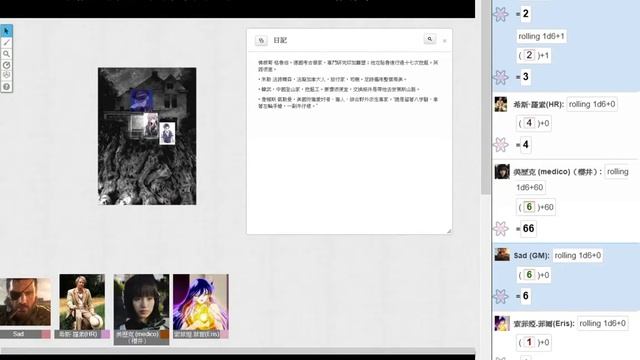Click the player portrait of man in beige coat
Image resolution: width=640 pixels, height=360 pixels.
point(82,302)
